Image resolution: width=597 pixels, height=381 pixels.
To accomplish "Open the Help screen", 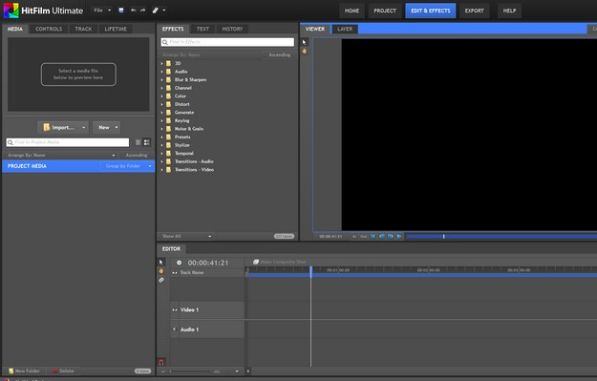I will click(509, 11).
